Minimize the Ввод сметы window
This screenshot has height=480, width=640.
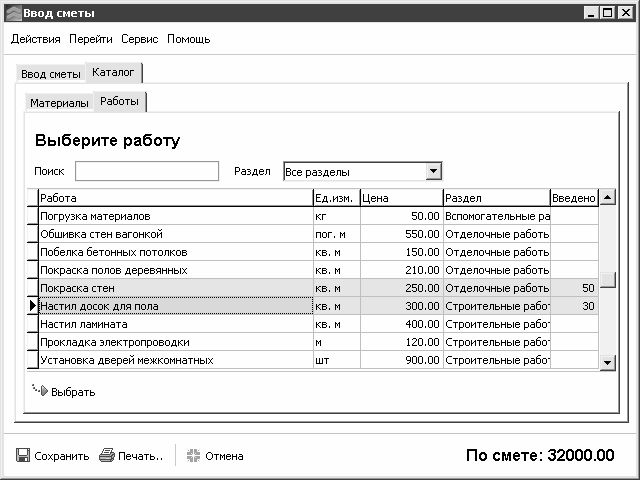point(591,13)
